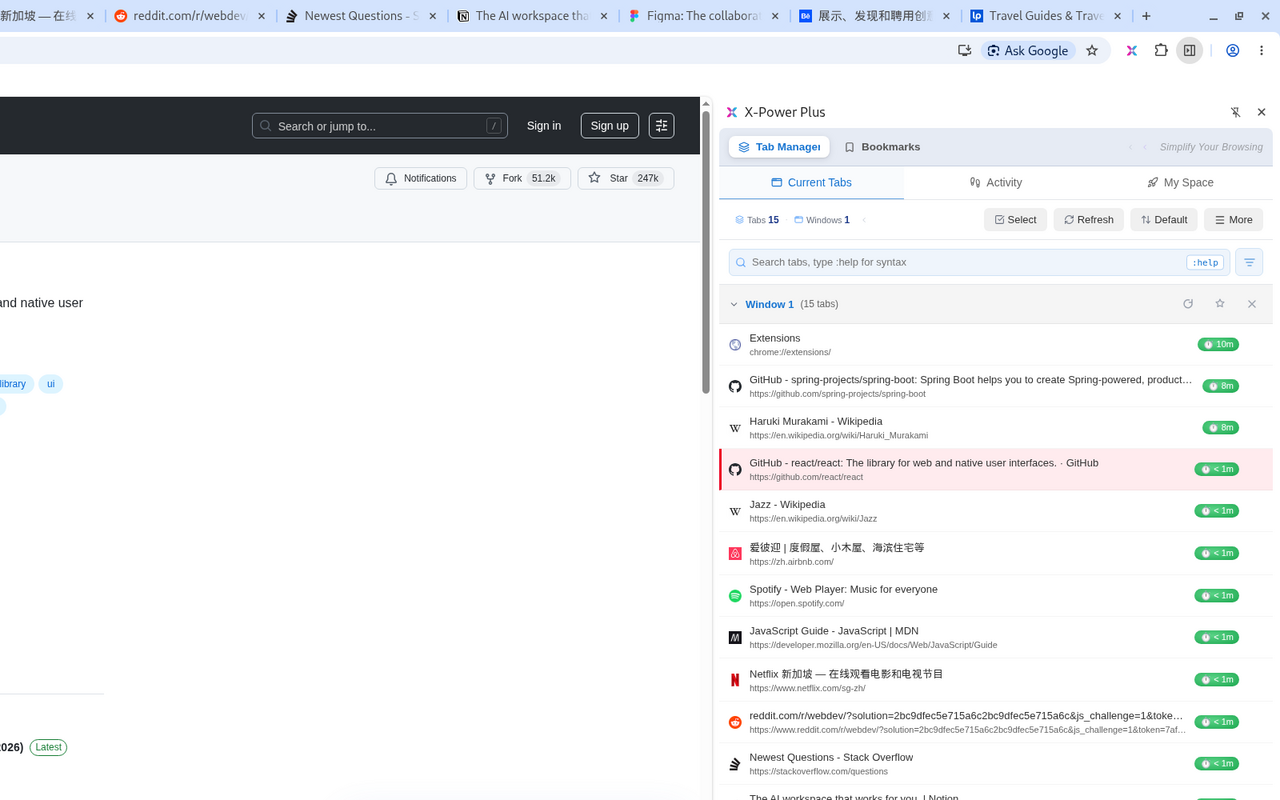Click the GitHub Sign up button
The image size is (1280, 800).
coord(609,126)
